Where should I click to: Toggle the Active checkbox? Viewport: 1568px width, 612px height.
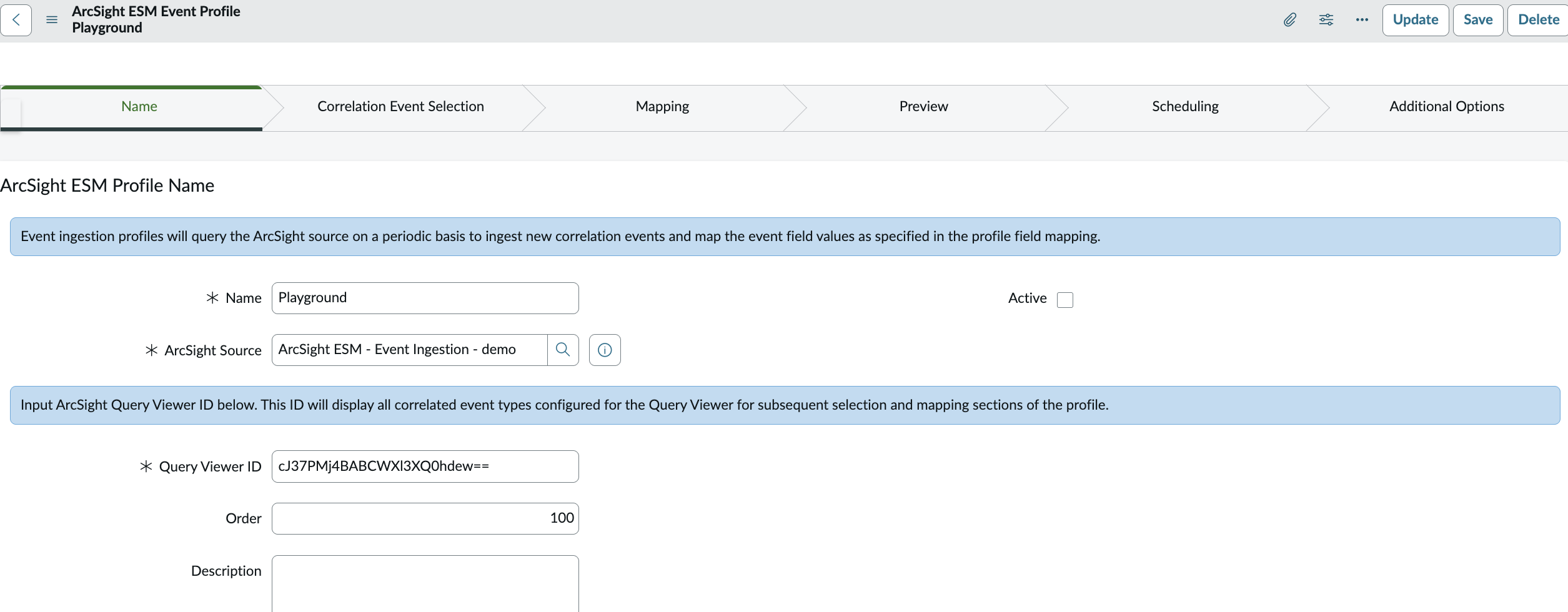coord(1065,300)
